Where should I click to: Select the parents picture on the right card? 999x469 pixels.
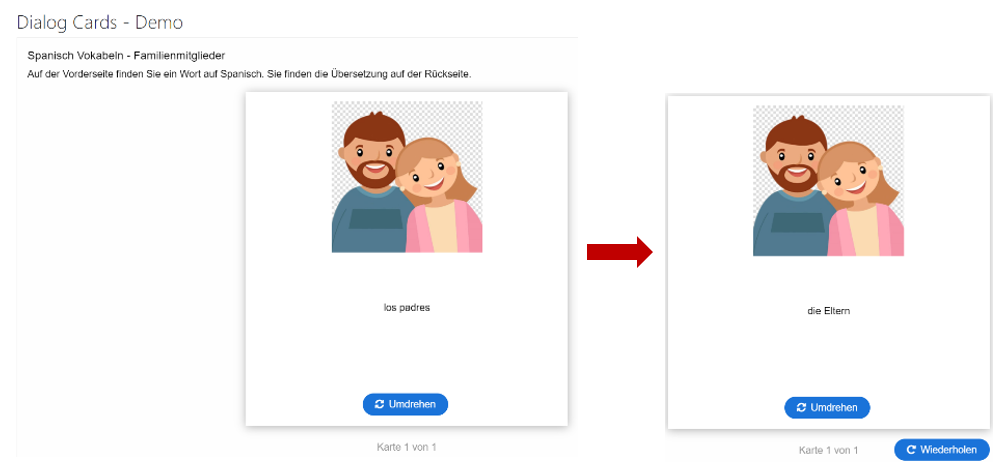[x=828, y=181]
